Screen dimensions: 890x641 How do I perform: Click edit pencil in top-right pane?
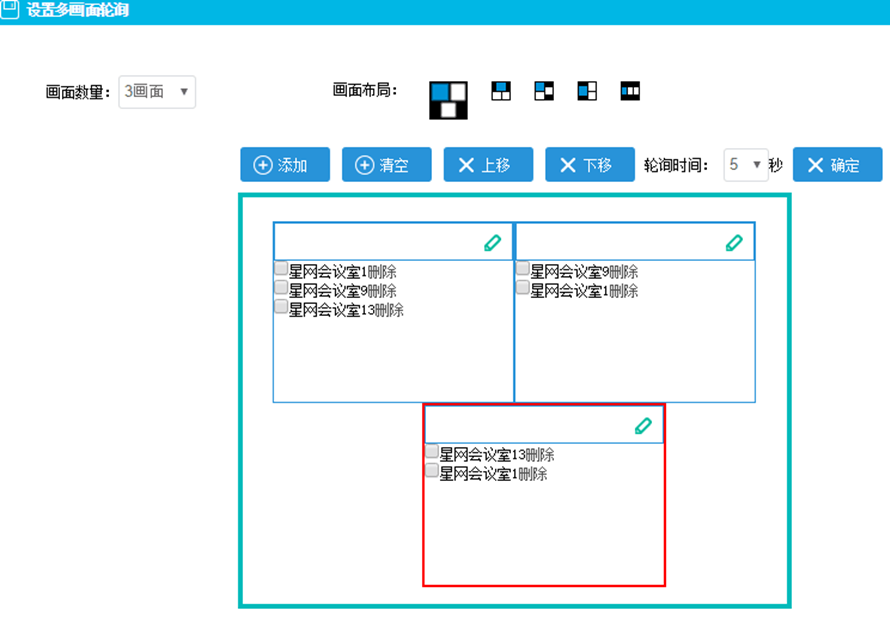[734, 242]
